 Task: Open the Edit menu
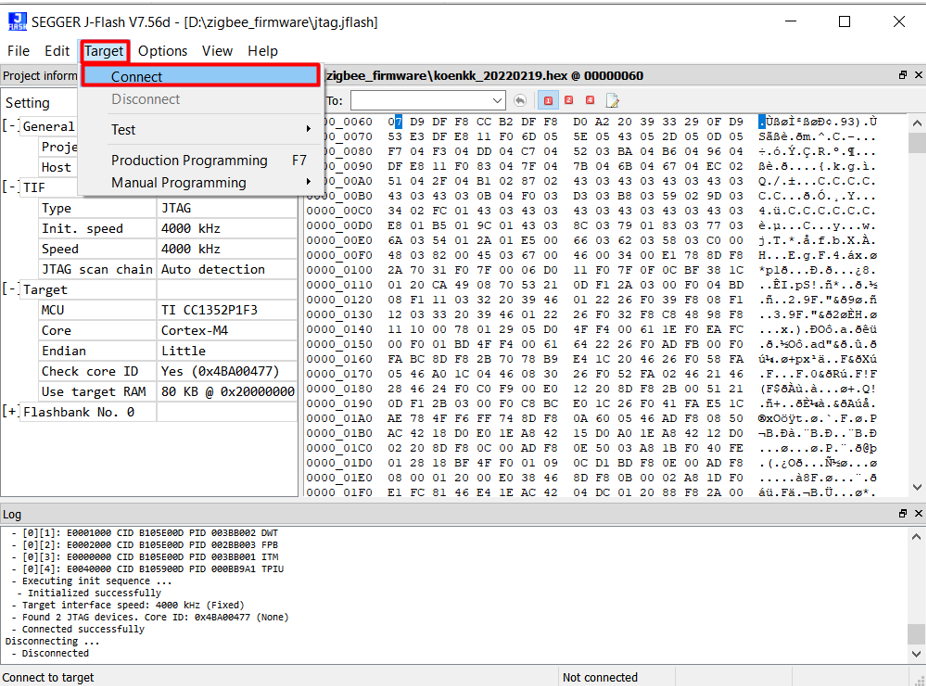(57, 51)
